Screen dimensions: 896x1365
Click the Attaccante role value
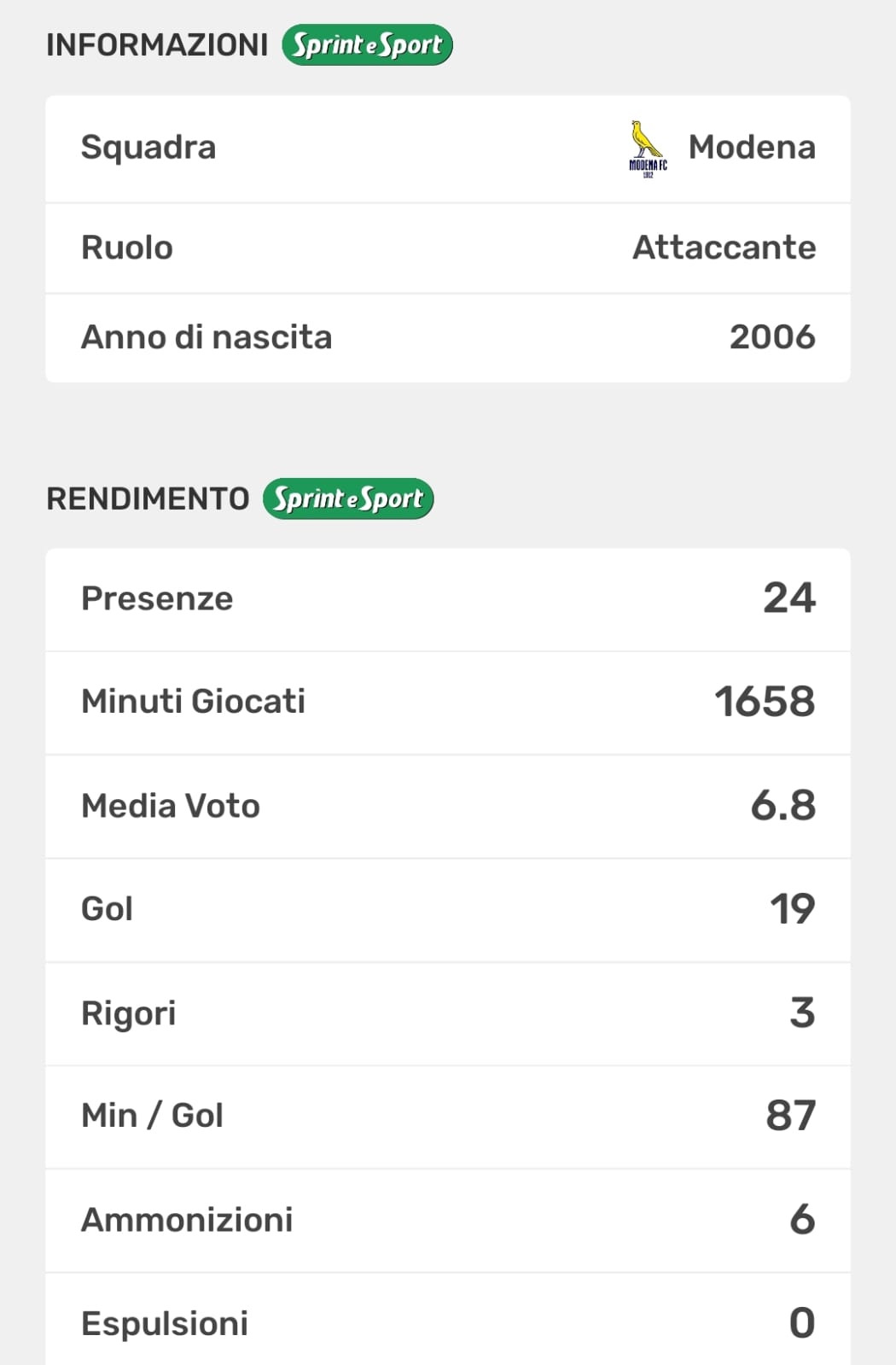point(724,248)
